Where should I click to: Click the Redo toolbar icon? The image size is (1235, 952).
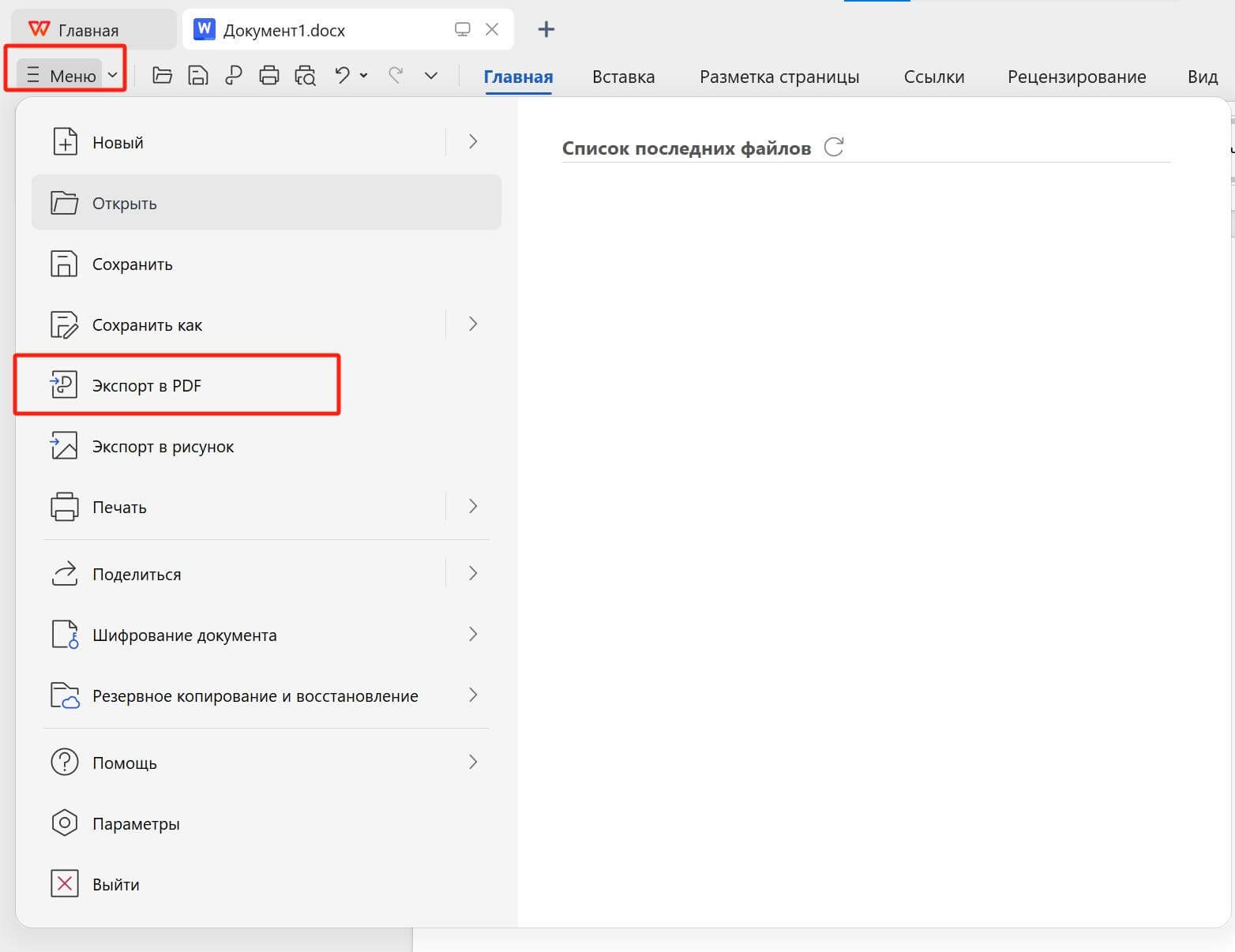[396, 75]
